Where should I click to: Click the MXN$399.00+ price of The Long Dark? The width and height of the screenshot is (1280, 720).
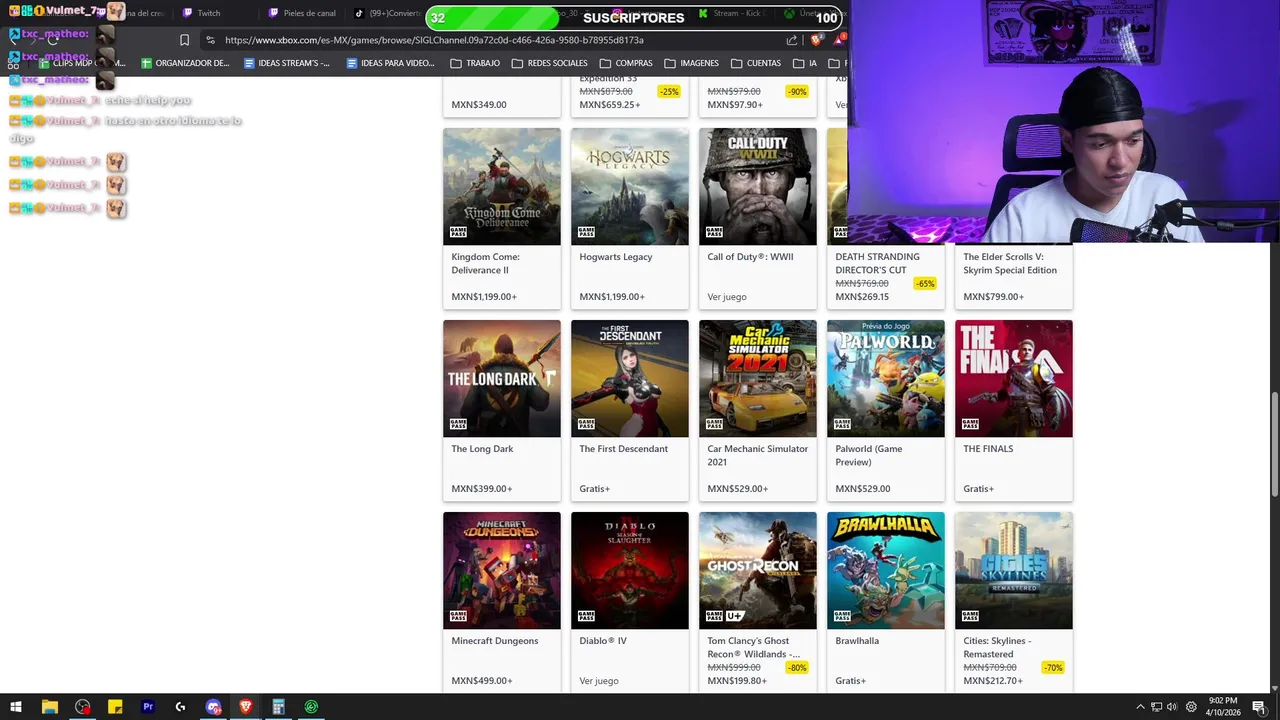pos(482,489)
